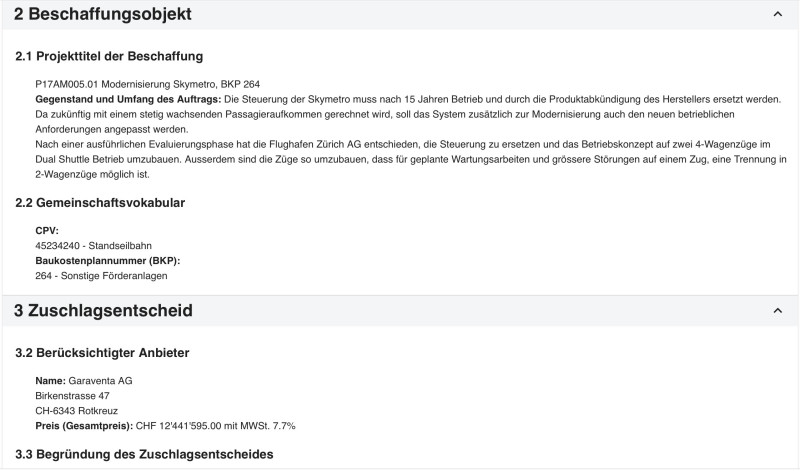Click the CPV code 45234240 Standseilbahn

(x=92, y=245)
